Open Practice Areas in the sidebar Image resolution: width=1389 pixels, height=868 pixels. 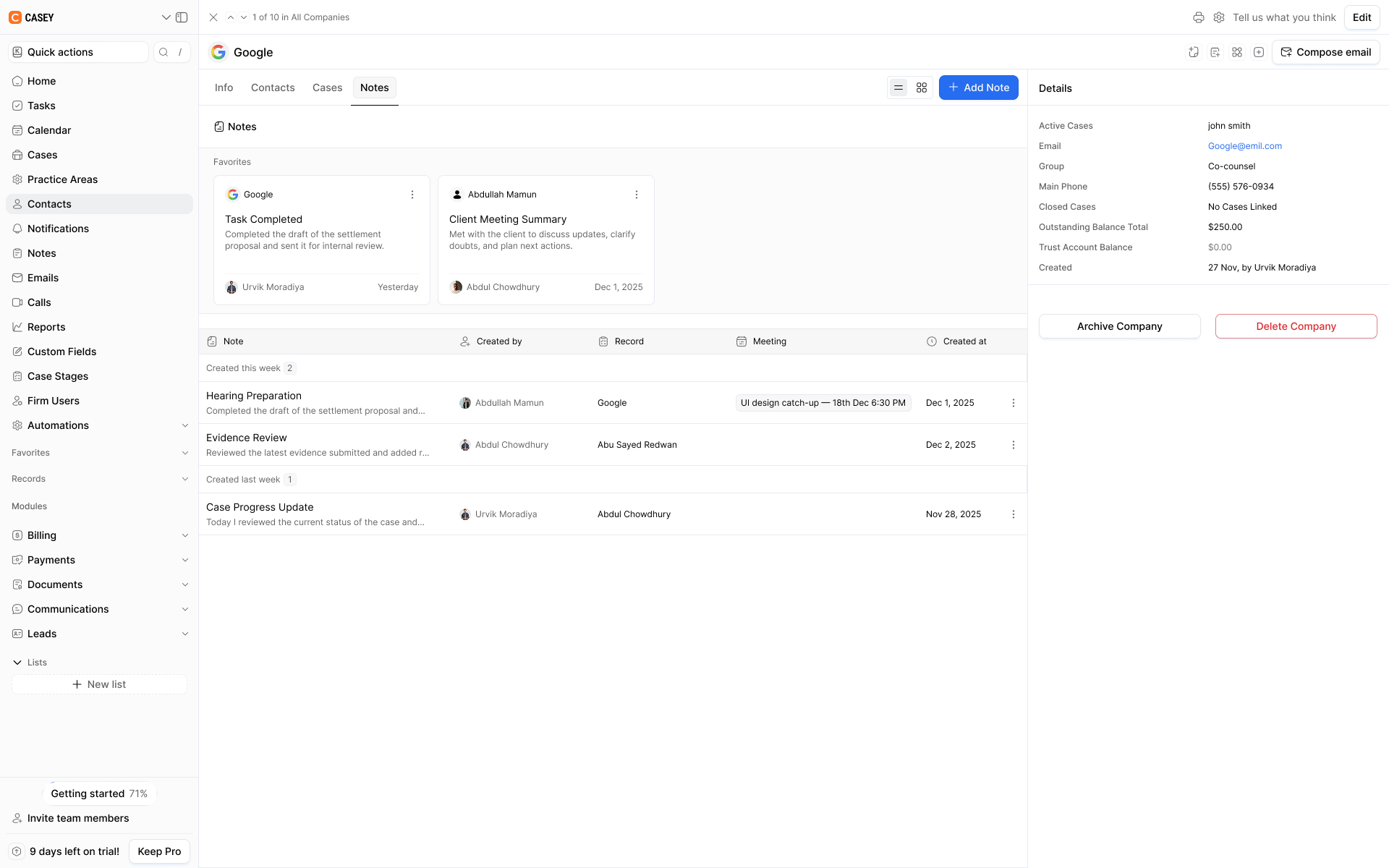(99, 179)
